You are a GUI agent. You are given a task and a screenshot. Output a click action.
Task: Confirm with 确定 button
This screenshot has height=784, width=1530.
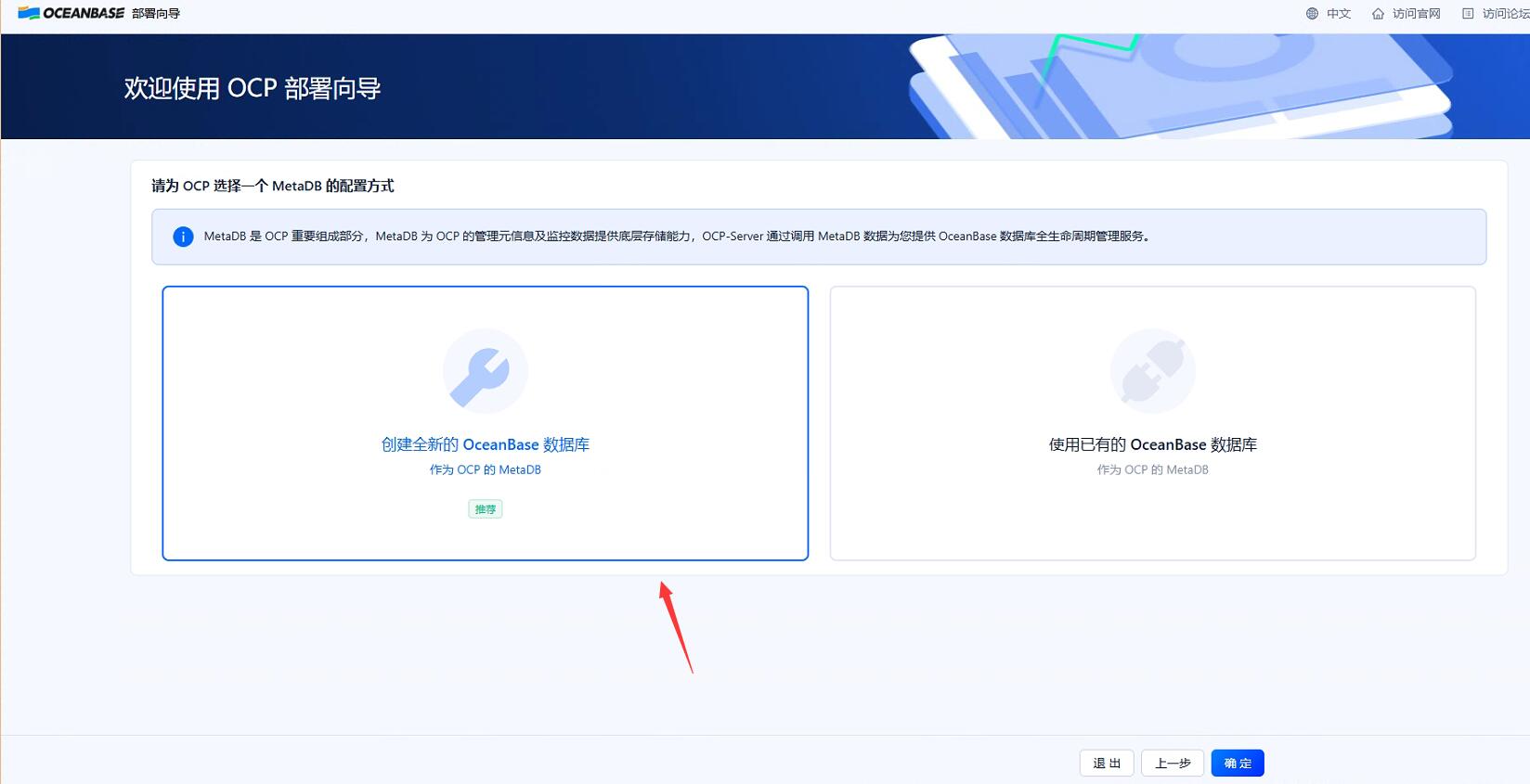1238,763
